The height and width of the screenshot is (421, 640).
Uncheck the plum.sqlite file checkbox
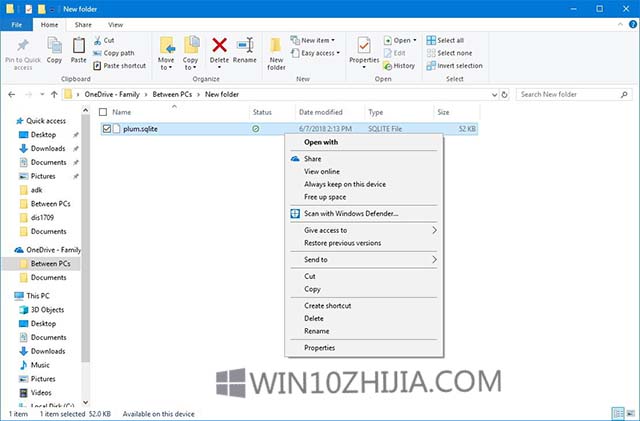click(107, 128)
